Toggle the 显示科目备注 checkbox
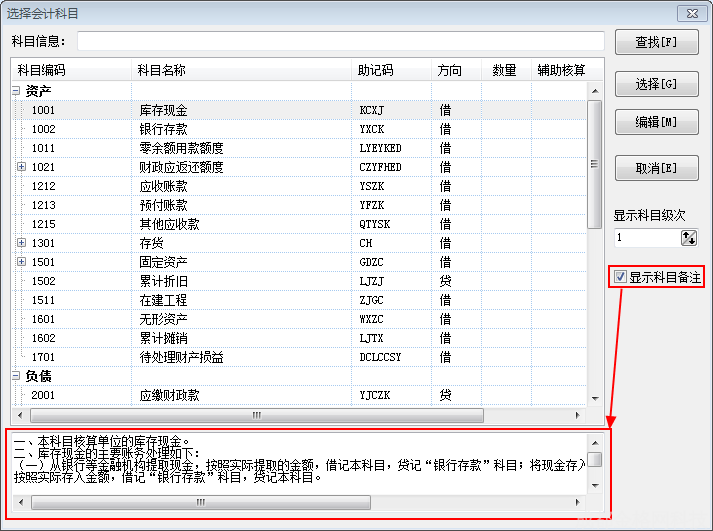713x531 pixels. (621, 277)
